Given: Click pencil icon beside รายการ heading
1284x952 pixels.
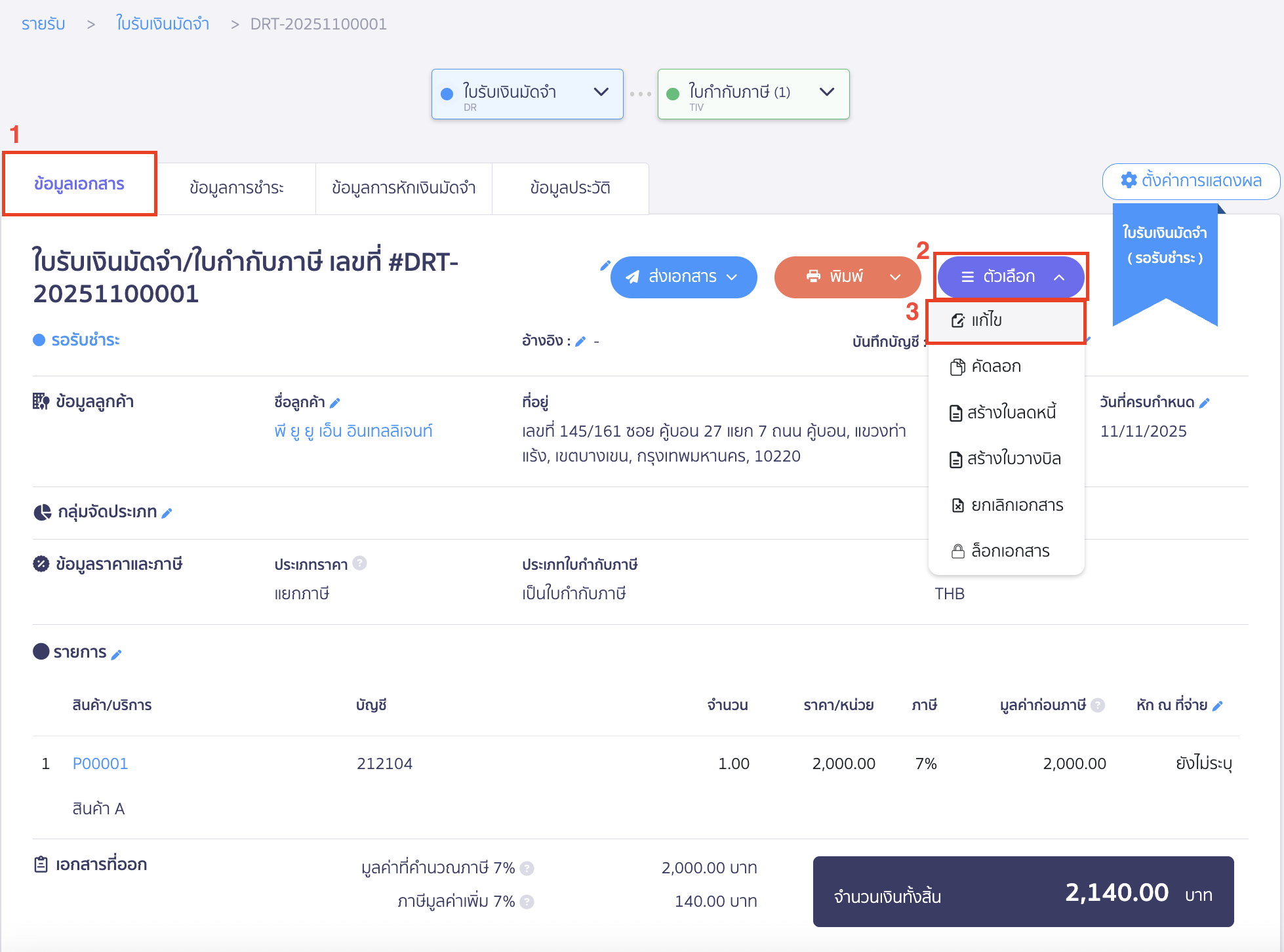Looking at the screenshot, I should point(117,654).
